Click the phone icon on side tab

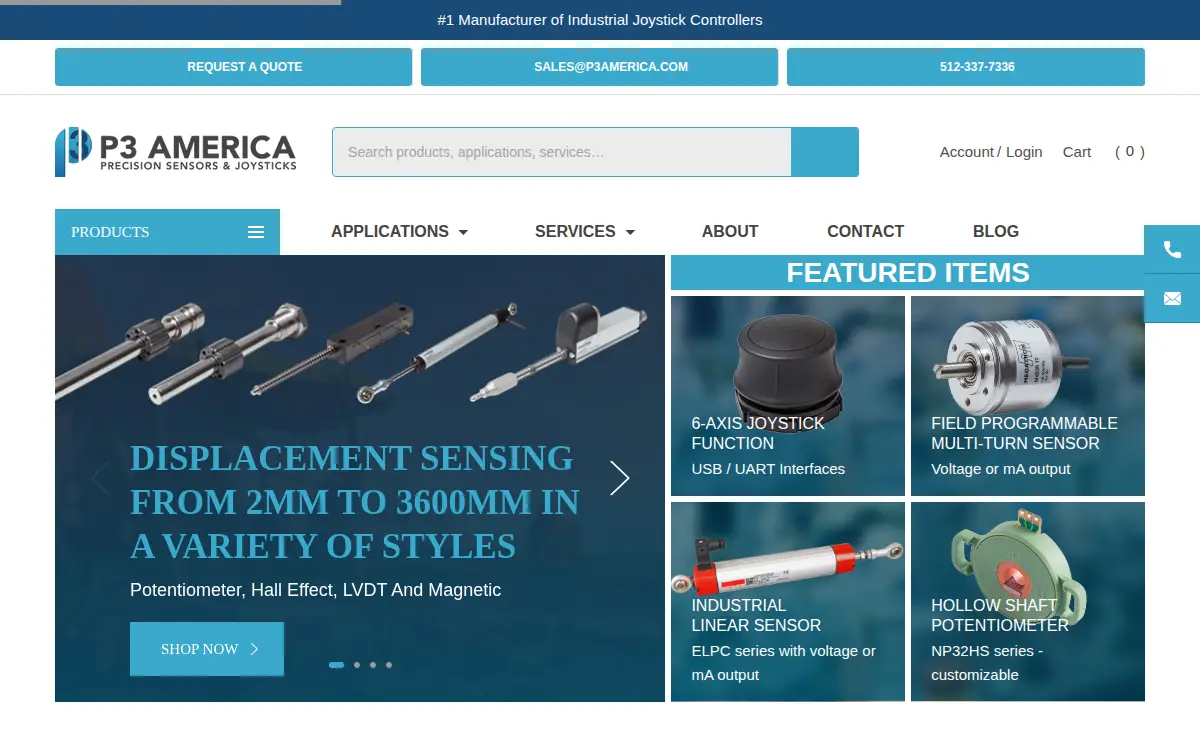click(x=1172, y=250)
